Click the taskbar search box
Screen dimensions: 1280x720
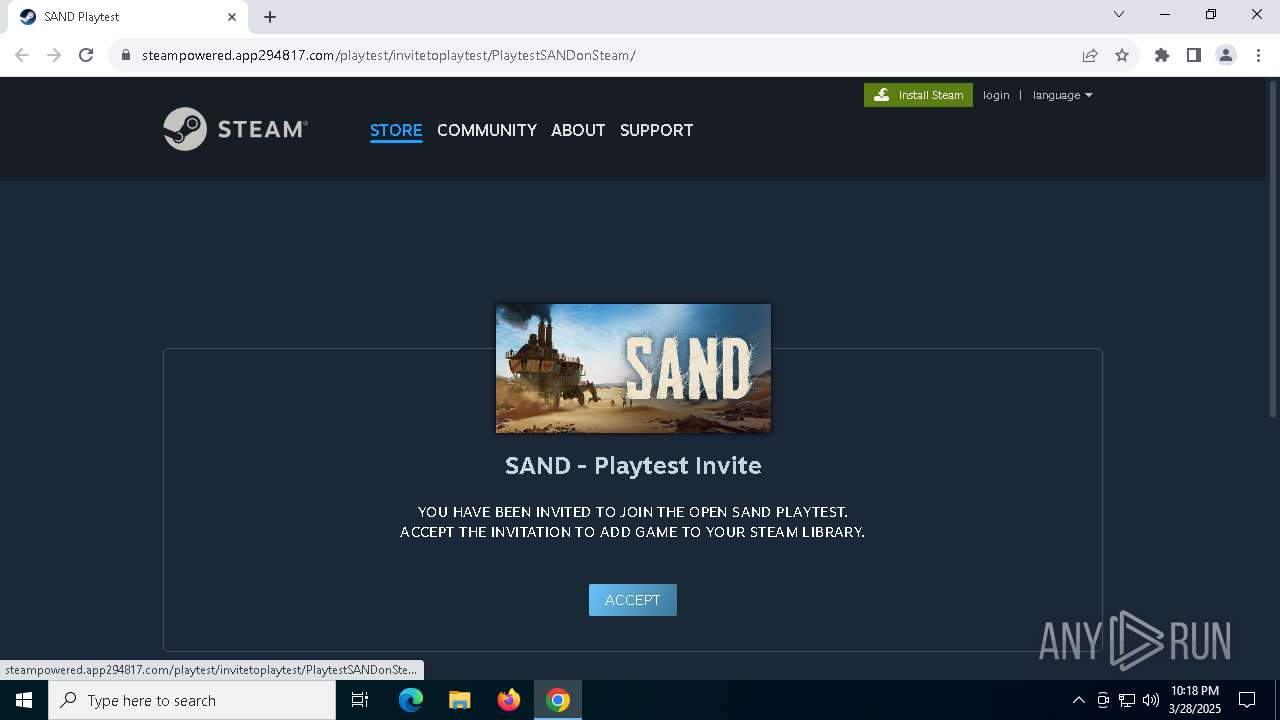(192, 700)
